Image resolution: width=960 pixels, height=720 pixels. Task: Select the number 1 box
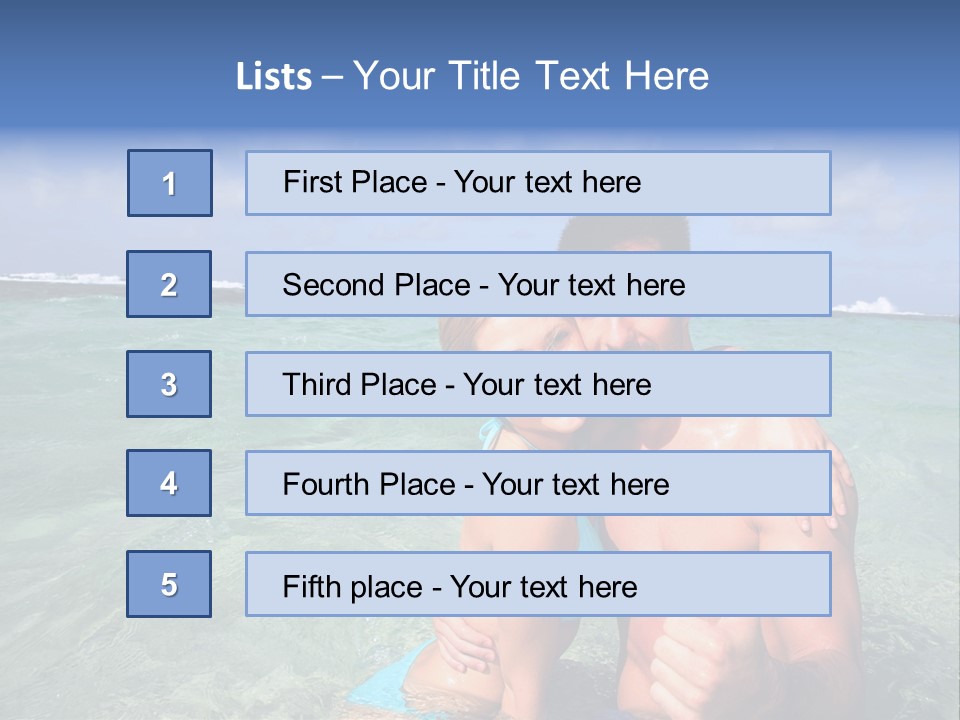[170, 183]
